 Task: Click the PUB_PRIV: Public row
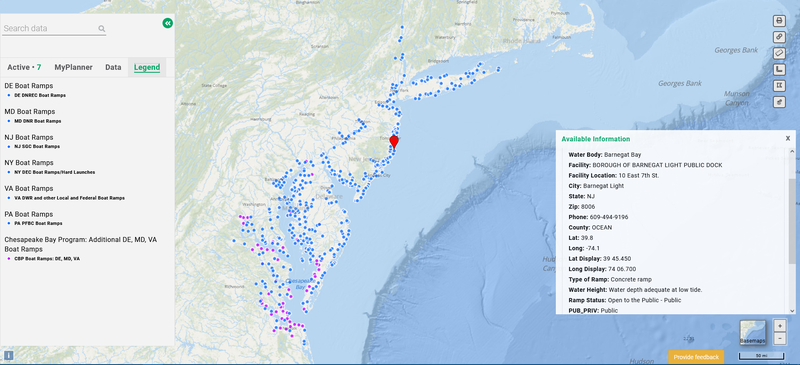[x=593, y=310]
